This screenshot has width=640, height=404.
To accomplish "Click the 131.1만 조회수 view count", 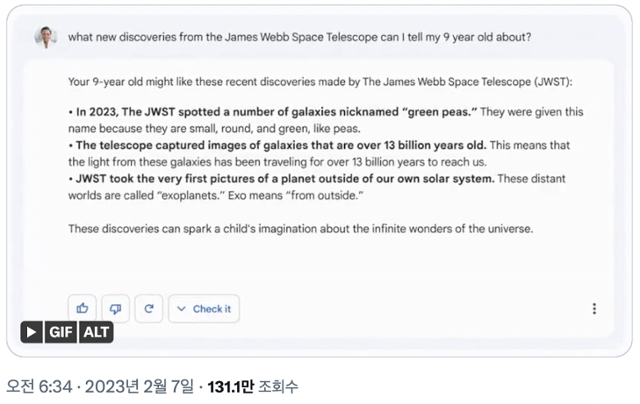I will (x=253, y=386).
